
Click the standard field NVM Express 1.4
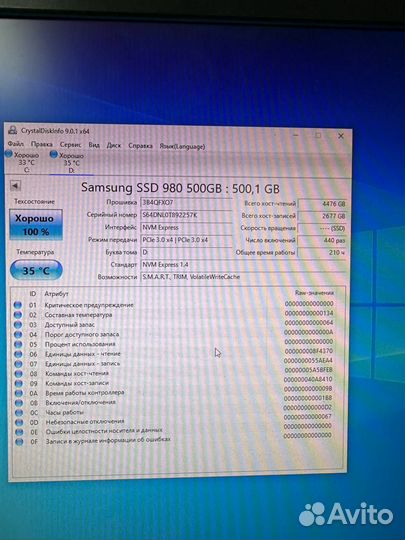pos(243,264)
